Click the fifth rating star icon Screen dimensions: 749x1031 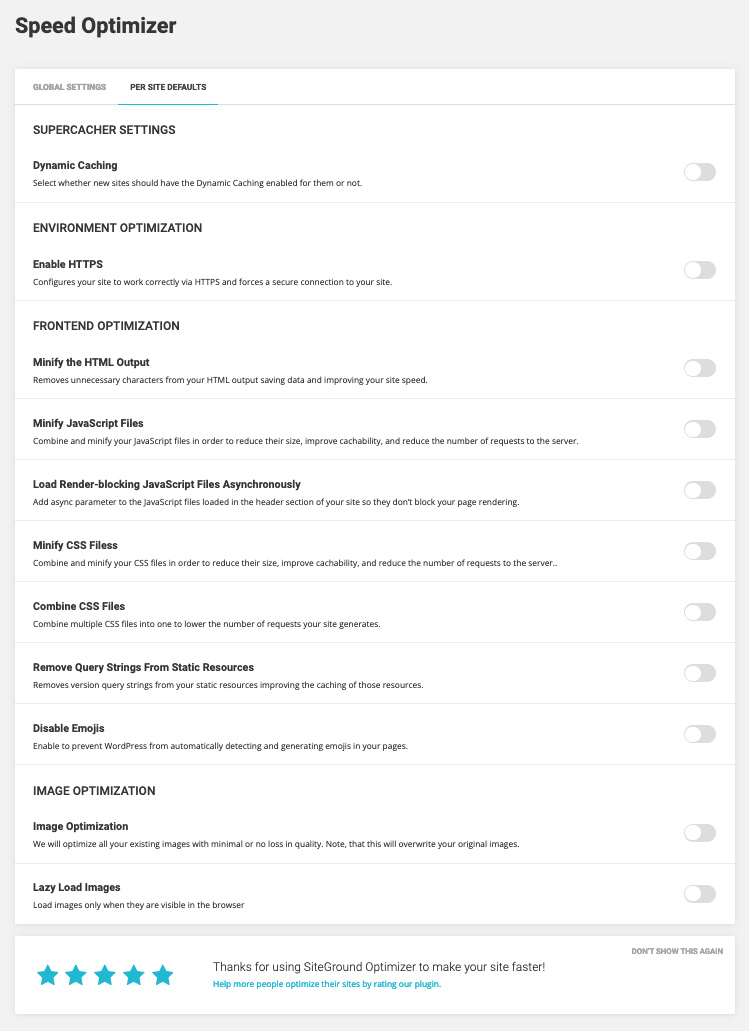coord(162,975)
